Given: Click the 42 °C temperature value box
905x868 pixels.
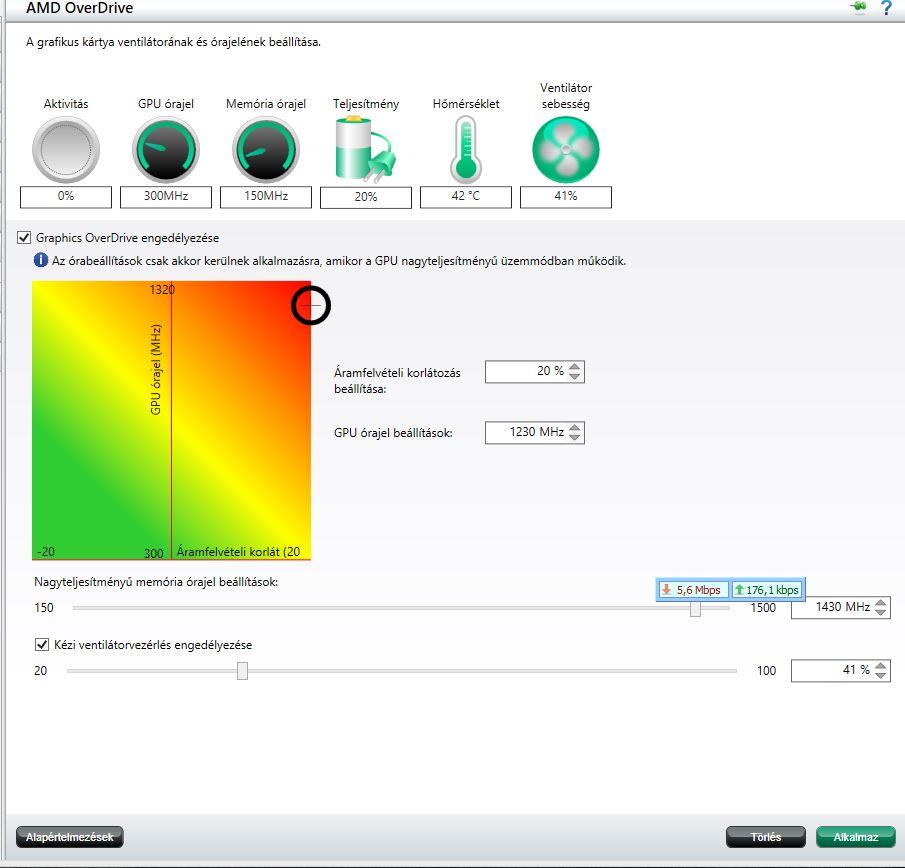Looking at the screenshot, I should click(466, 196).
